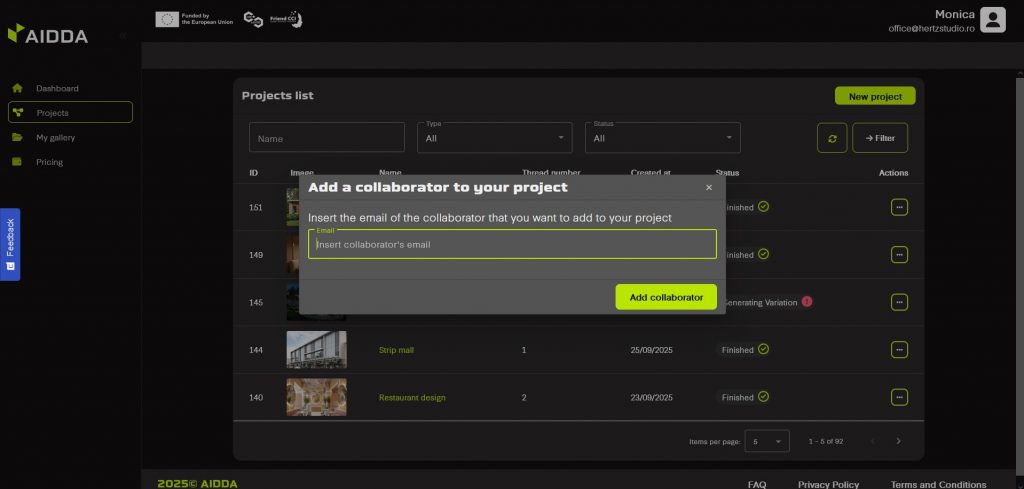1024x489 pixels.
Task: Go to the Pricing page
Action: (49, 162)
